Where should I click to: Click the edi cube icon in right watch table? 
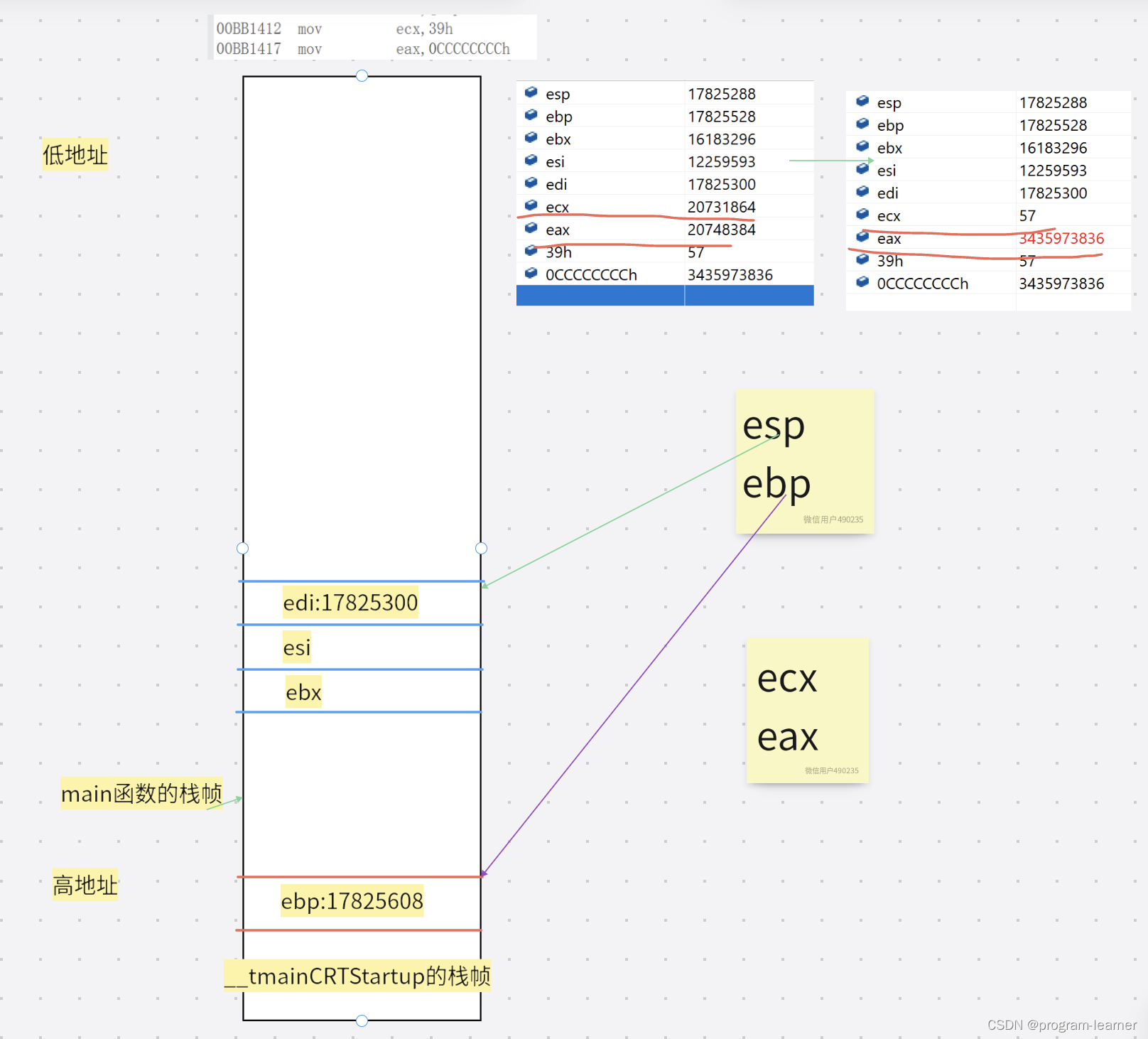tap(862, 192)
